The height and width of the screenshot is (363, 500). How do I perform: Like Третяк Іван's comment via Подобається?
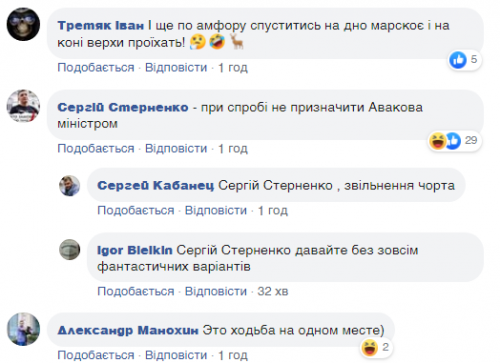[96, 68]
